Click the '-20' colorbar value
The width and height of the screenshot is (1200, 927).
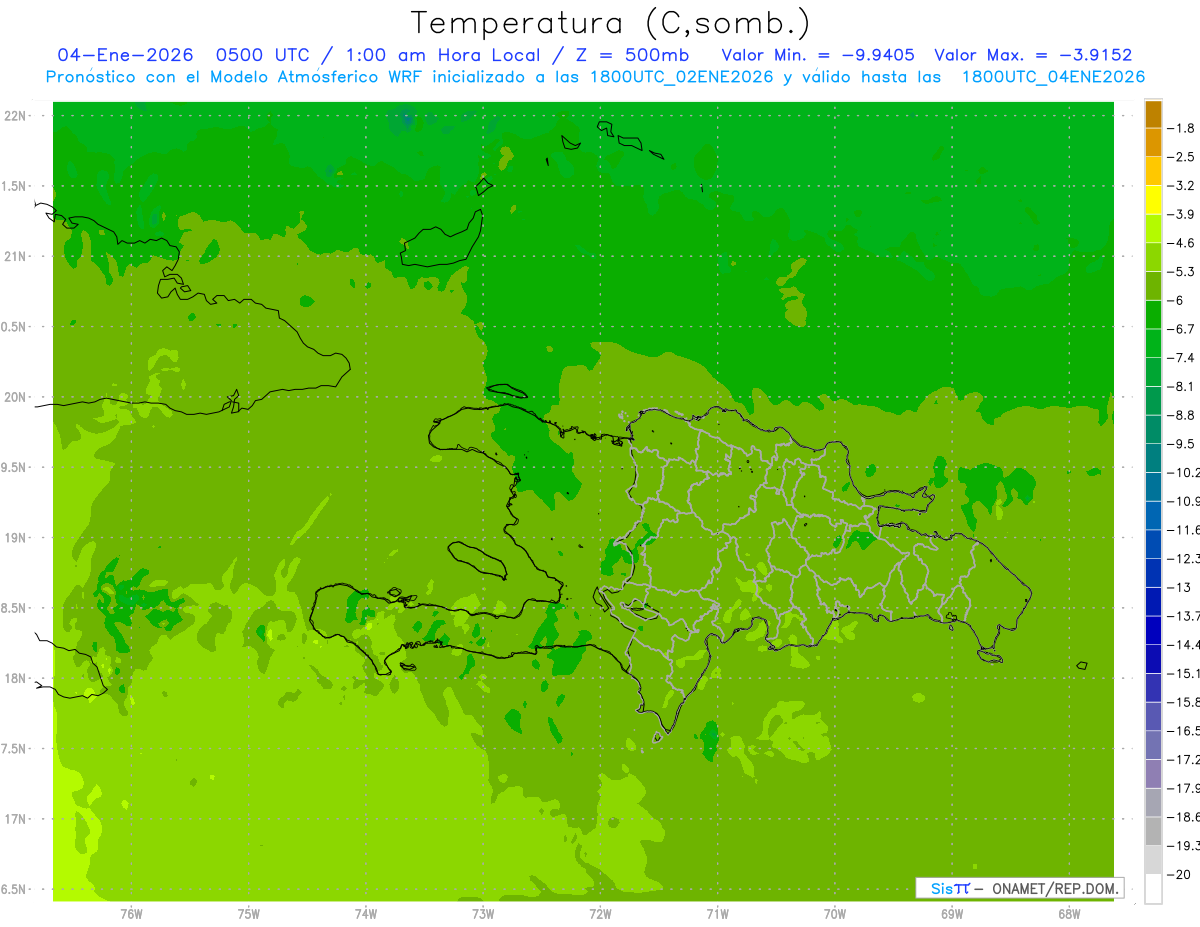1180,875
